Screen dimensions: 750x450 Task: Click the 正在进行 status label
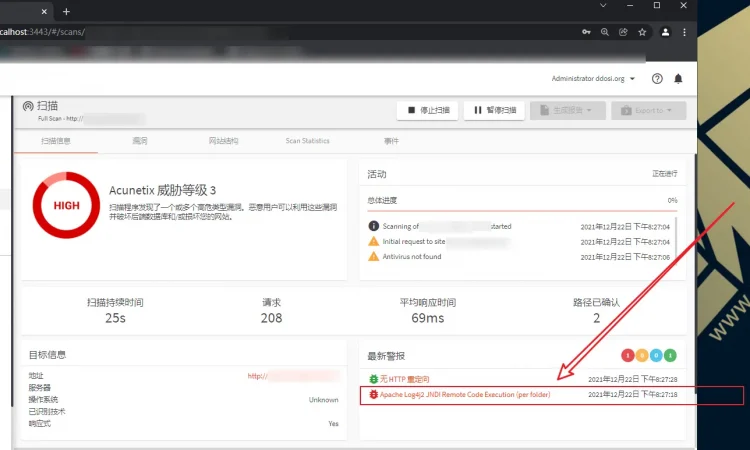[665, 174]
